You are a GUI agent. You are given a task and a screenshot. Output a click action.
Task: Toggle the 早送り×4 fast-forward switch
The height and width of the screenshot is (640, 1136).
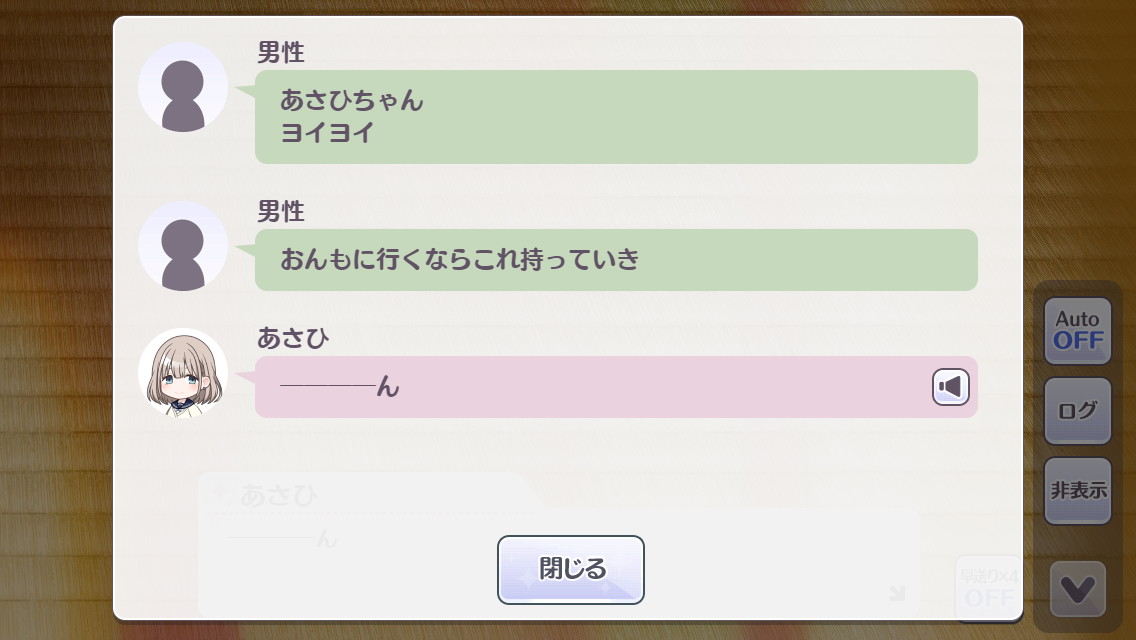988,587
